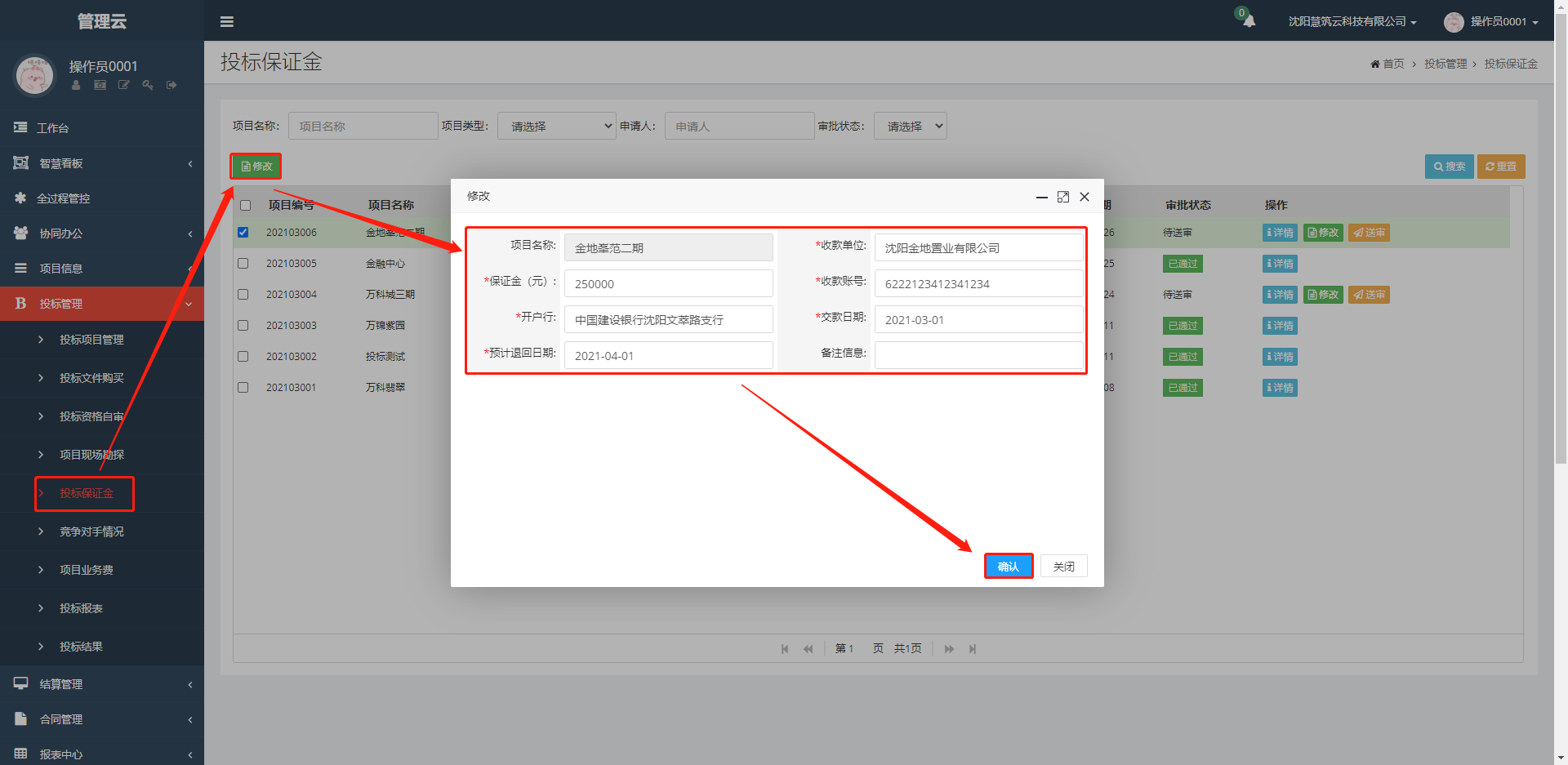This screenshot has width=1568, height=765.
Task: Minimize the 修改 dialog
Action: pos(1042,197)
